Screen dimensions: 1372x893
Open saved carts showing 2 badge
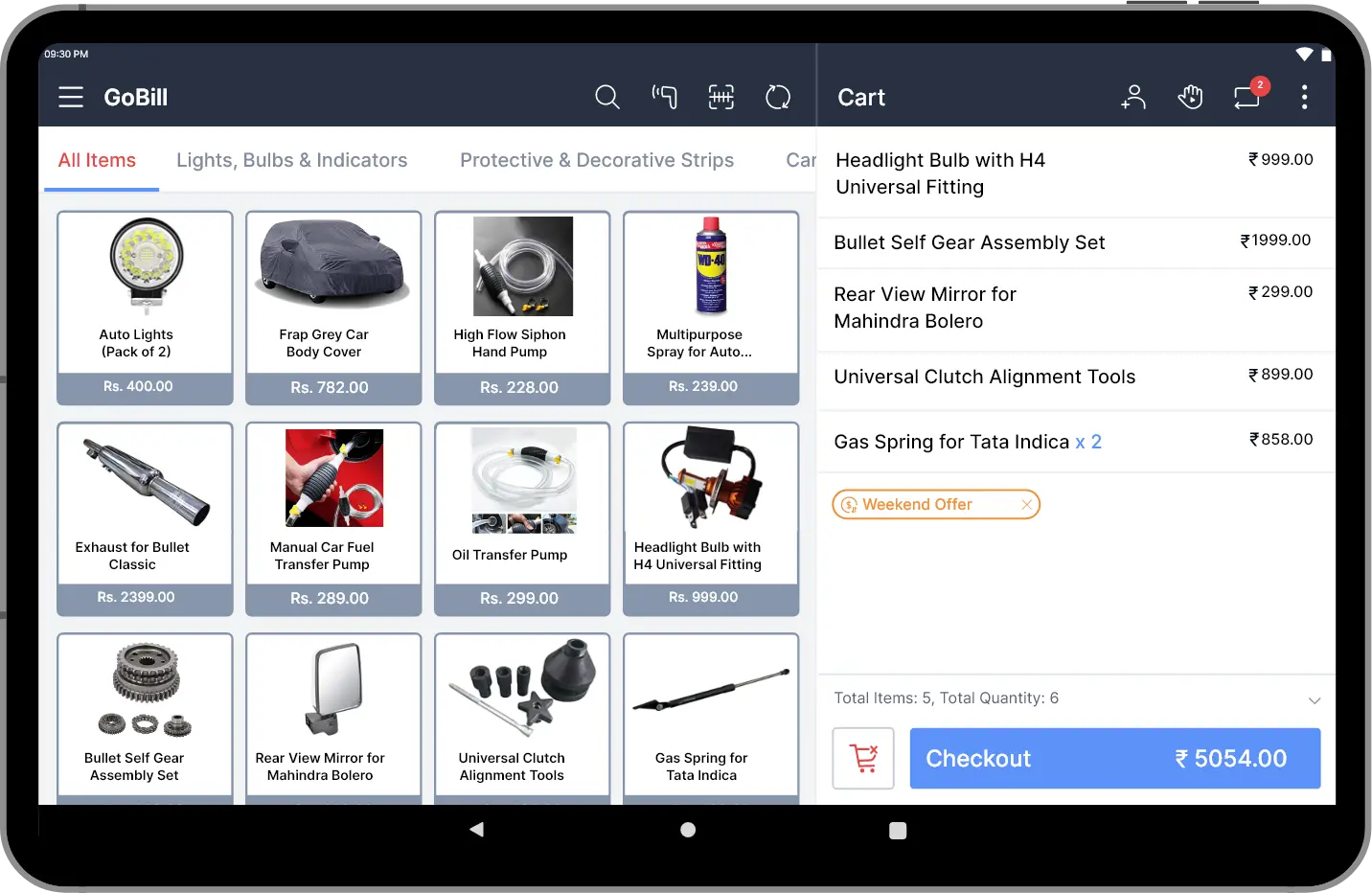(x=1246, y=97)
